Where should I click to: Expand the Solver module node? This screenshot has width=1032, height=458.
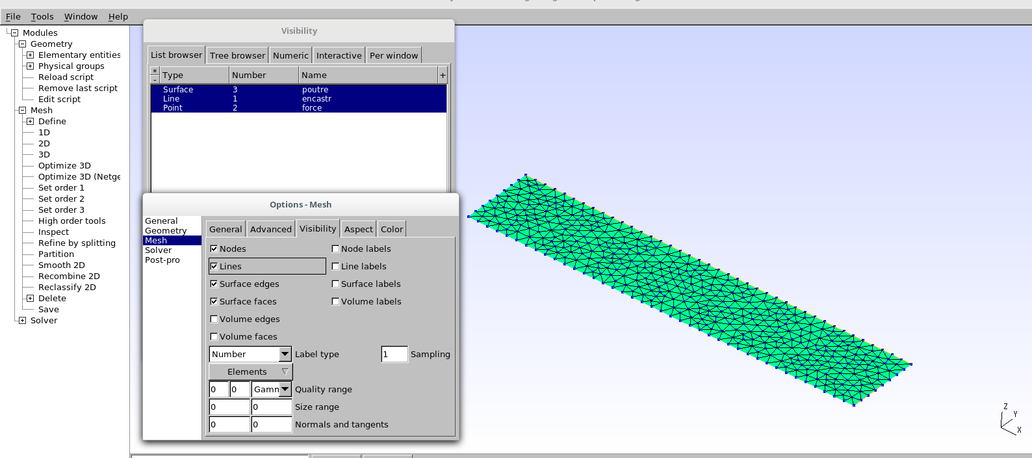(22, 320)
